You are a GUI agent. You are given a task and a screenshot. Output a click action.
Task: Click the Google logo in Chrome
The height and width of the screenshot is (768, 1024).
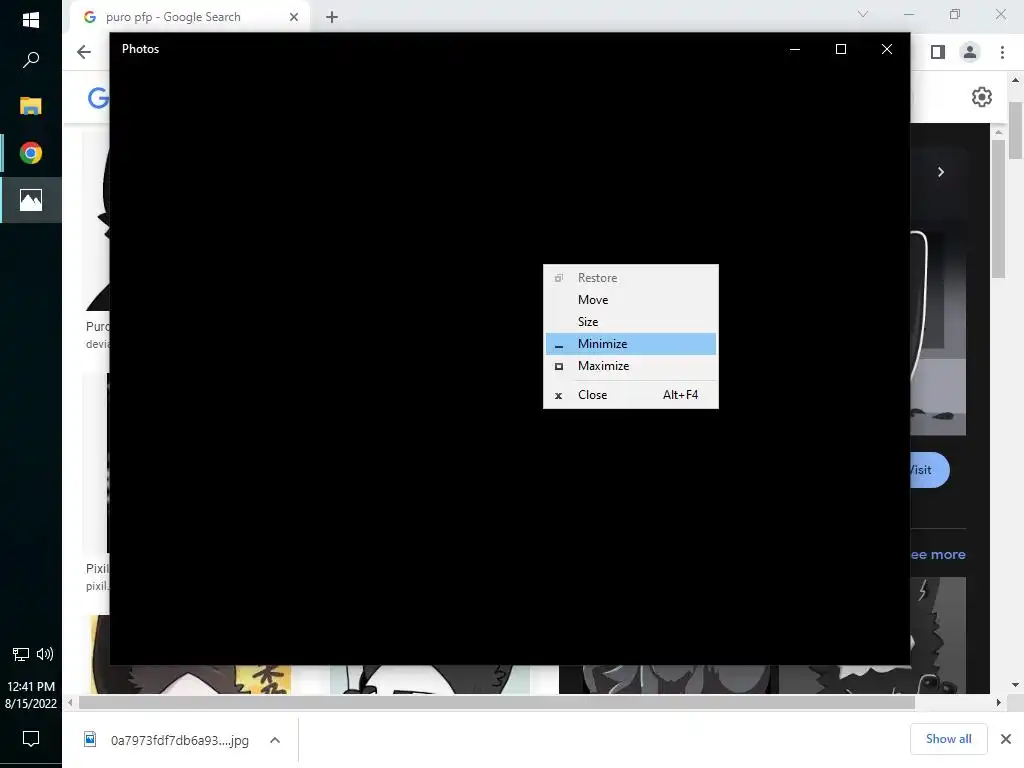click(99, 98)
